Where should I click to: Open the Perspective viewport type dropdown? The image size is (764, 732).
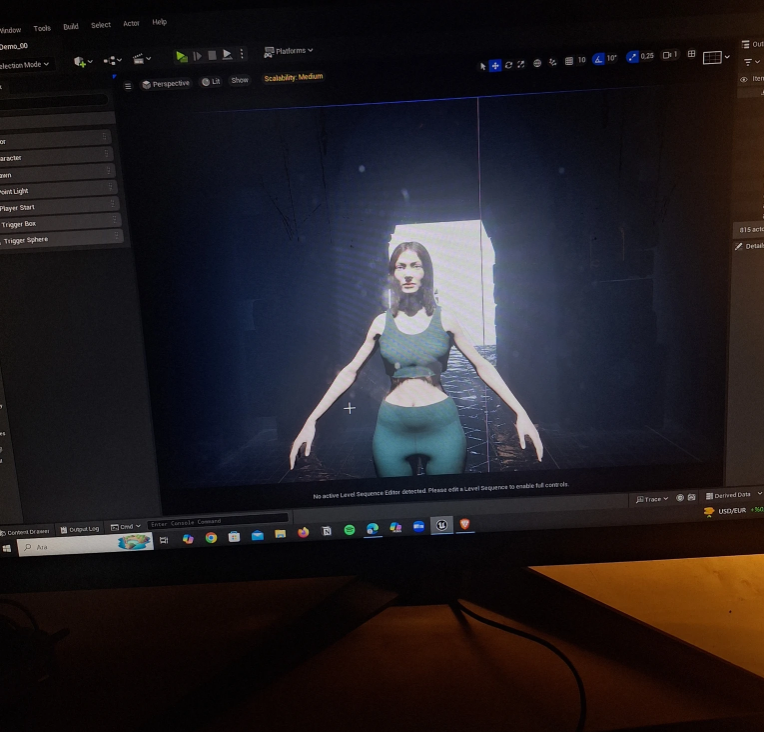coord(166,84)
